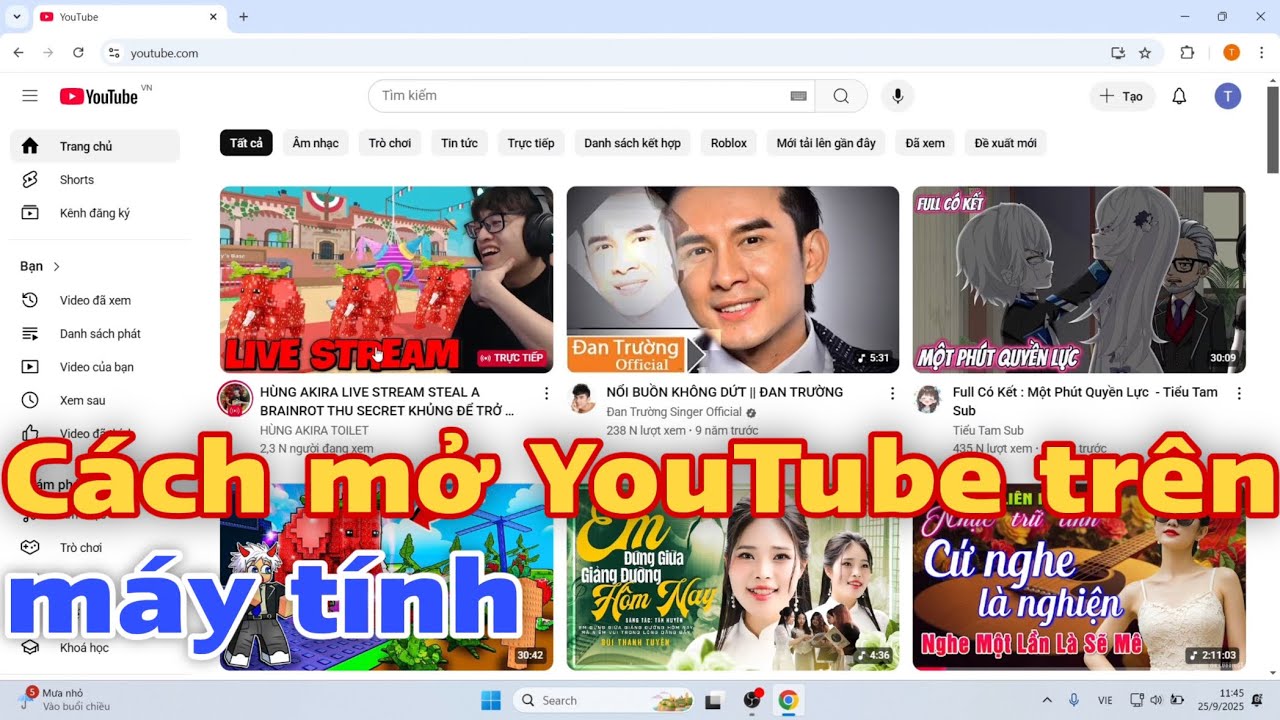This screenshot has width=1280, height=720.
Task: Open HÙNG AKIRA TOILET channel avatar
Action: pos(235,399)
